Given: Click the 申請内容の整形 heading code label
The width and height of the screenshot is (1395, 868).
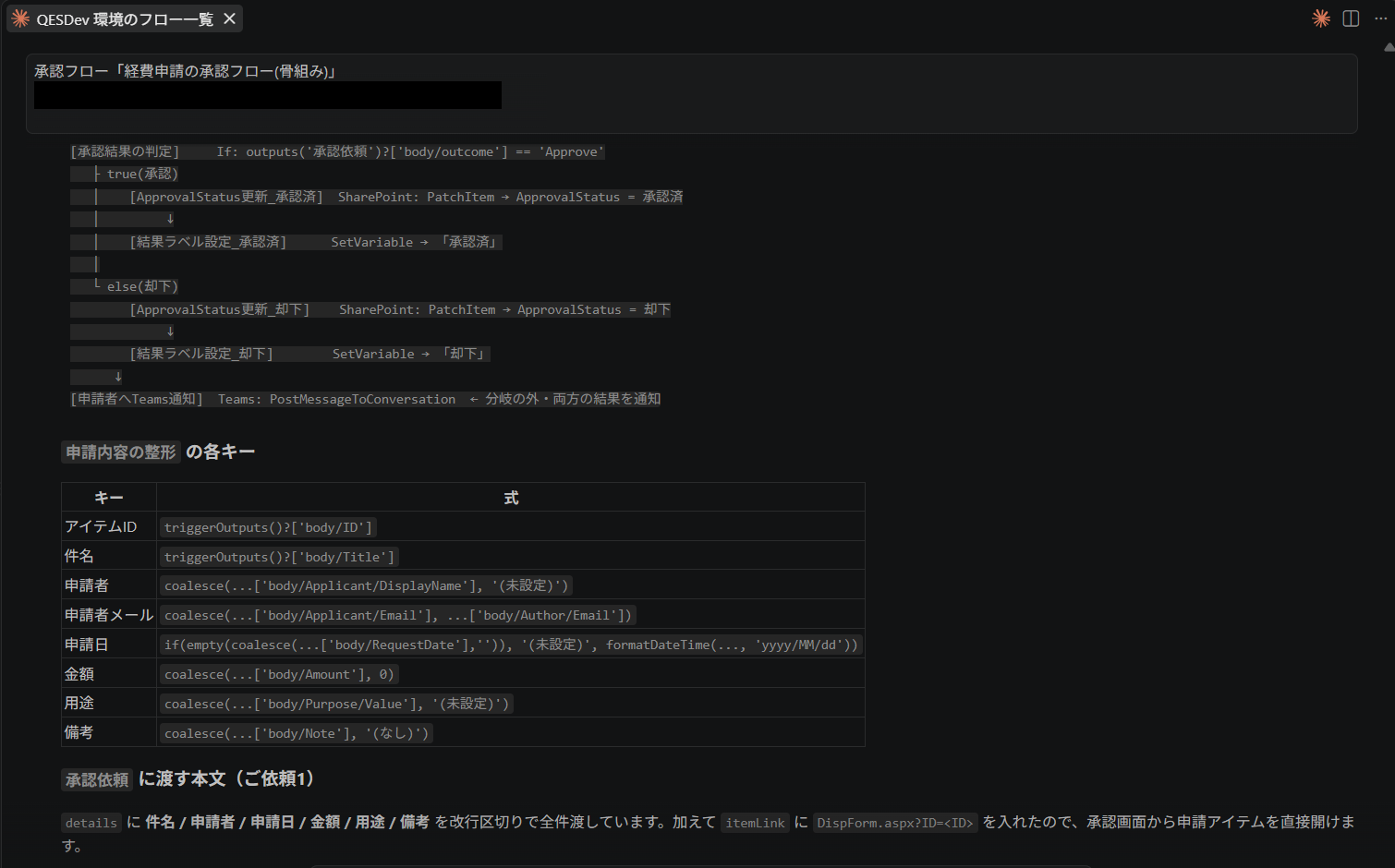Looking at the screenshot, I should (x=120, y=452).
